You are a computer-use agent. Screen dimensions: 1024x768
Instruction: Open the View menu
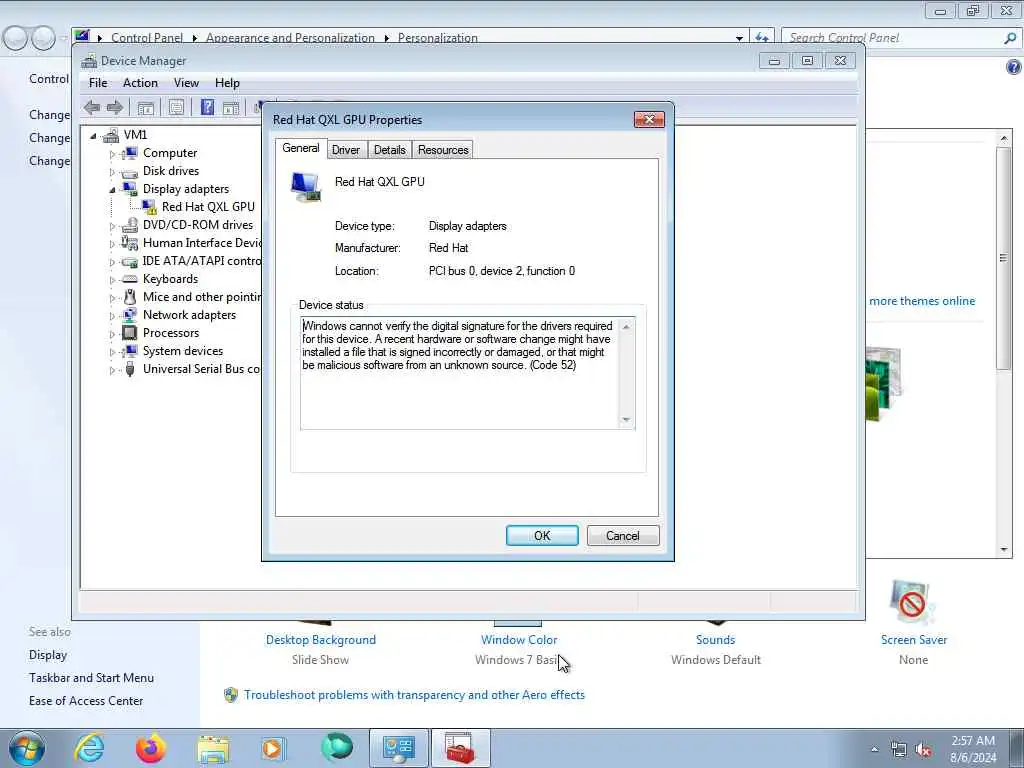click(x=186, y=83)
